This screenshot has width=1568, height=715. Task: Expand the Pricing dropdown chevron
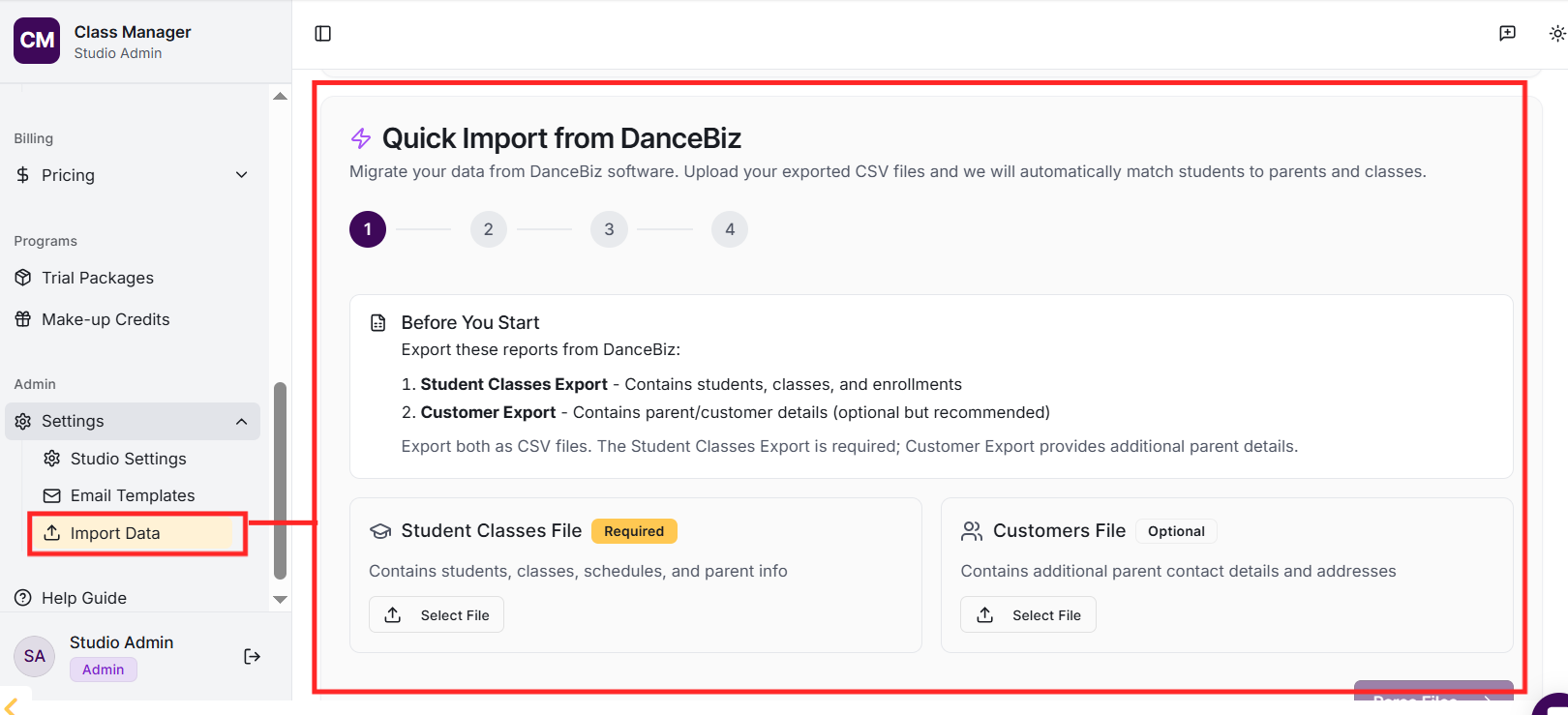tap(242, 175)
